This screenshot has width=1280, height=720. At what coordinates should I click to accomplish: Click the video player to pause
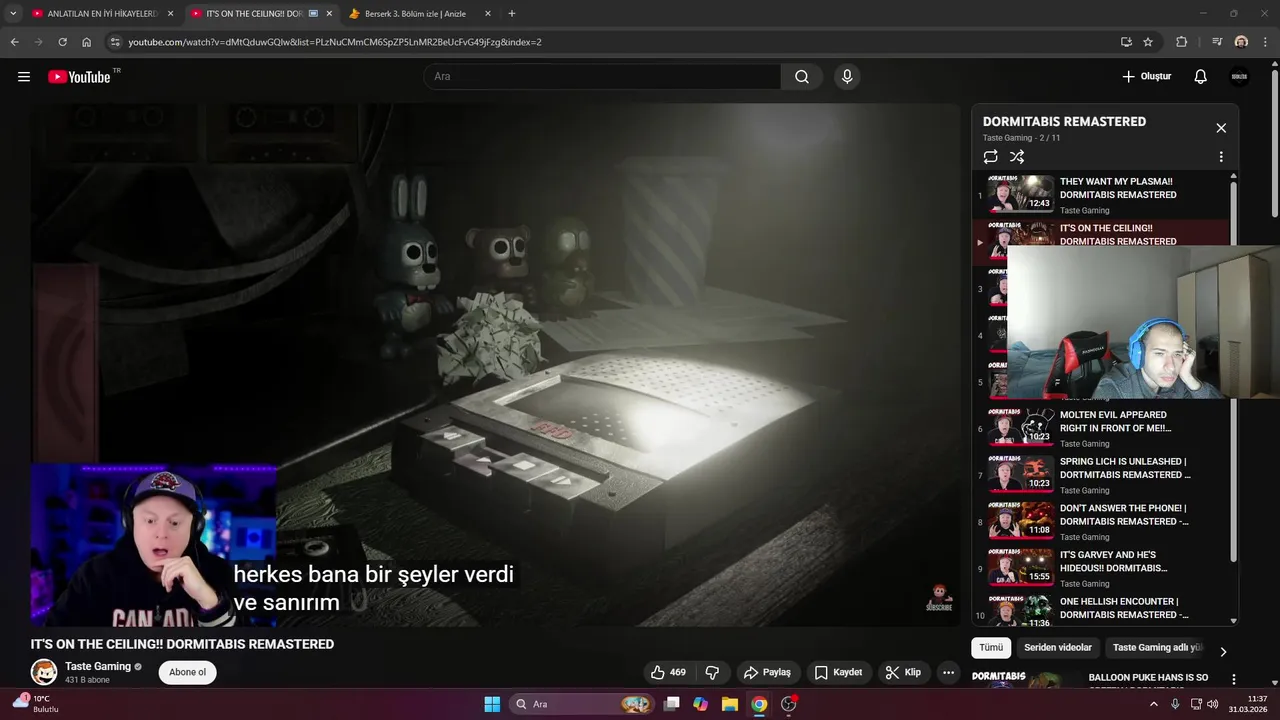(x=495, y=365)
